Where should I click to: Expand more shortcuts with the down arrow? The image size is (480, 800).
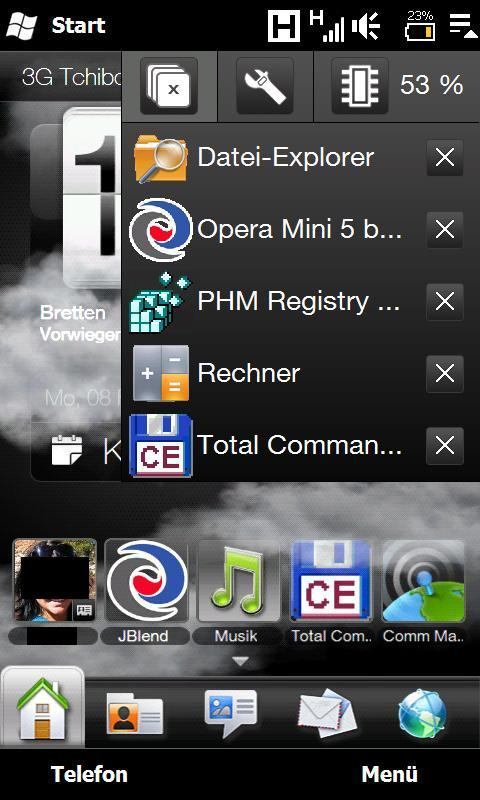[240, 661]
